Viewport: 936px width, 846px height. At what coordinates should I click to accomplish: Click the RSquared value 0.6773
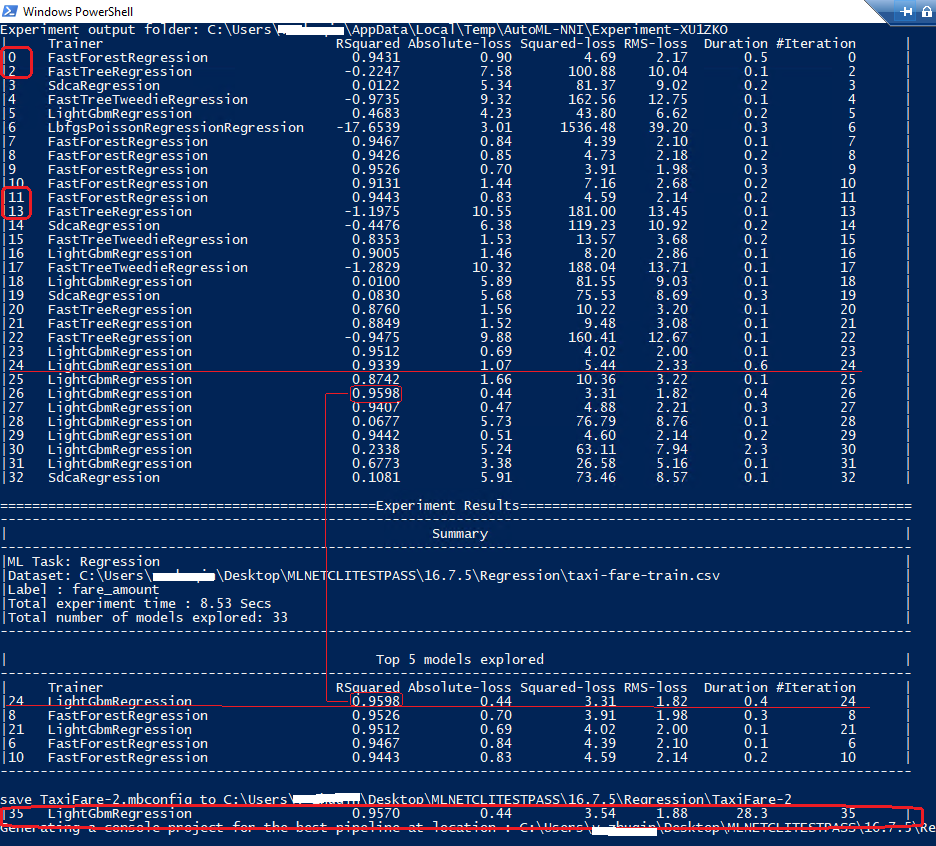(375, 464)
